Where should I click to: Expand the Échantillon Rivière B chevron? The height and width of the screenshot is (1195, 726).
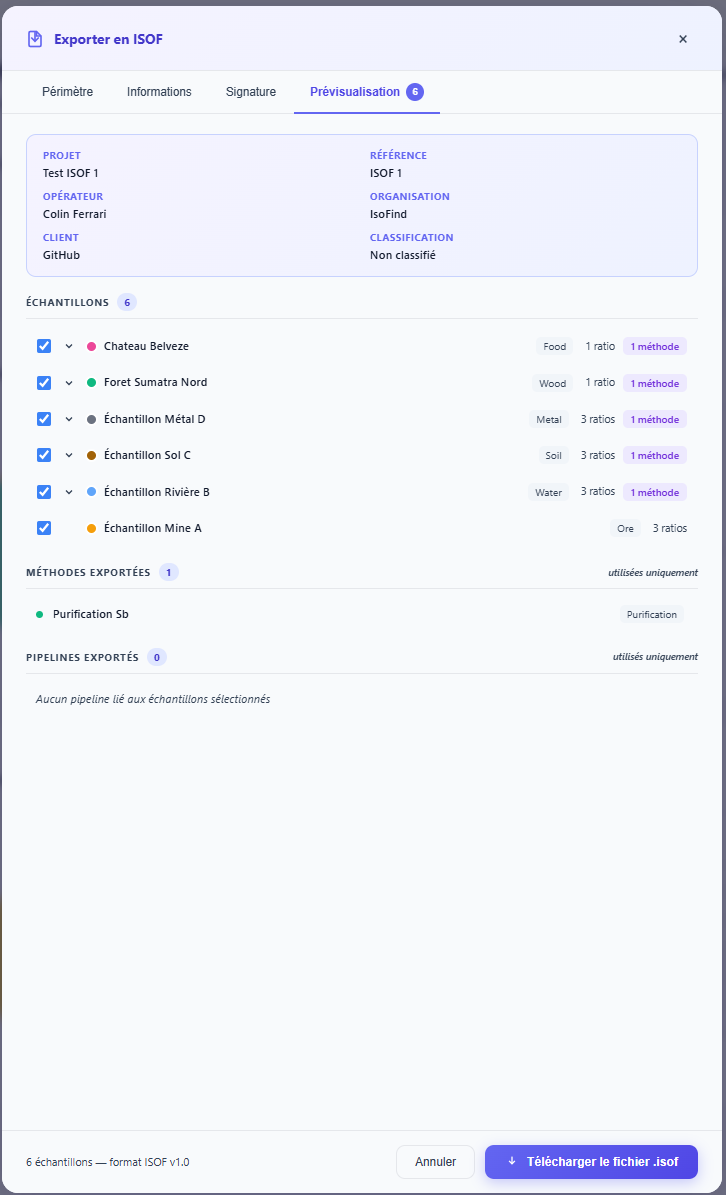tap(69, 492)
